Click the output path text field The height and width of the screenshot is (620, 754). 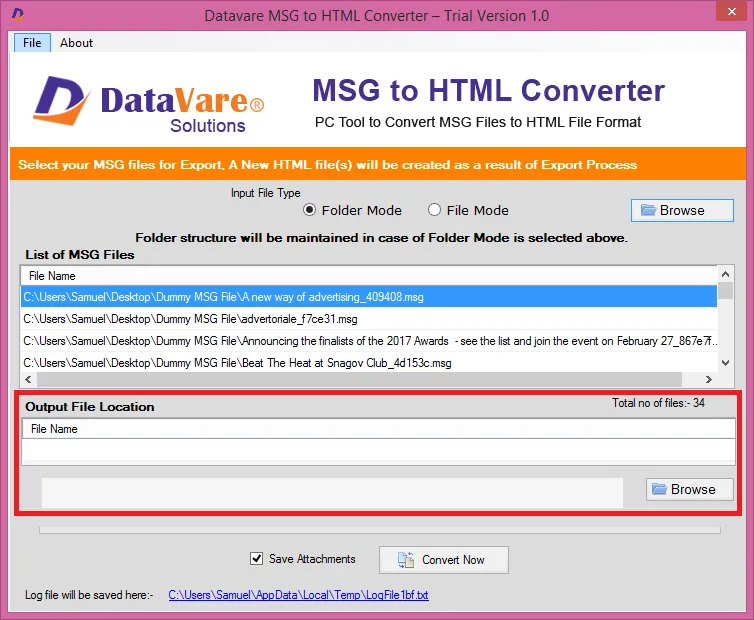pos(332,493)
